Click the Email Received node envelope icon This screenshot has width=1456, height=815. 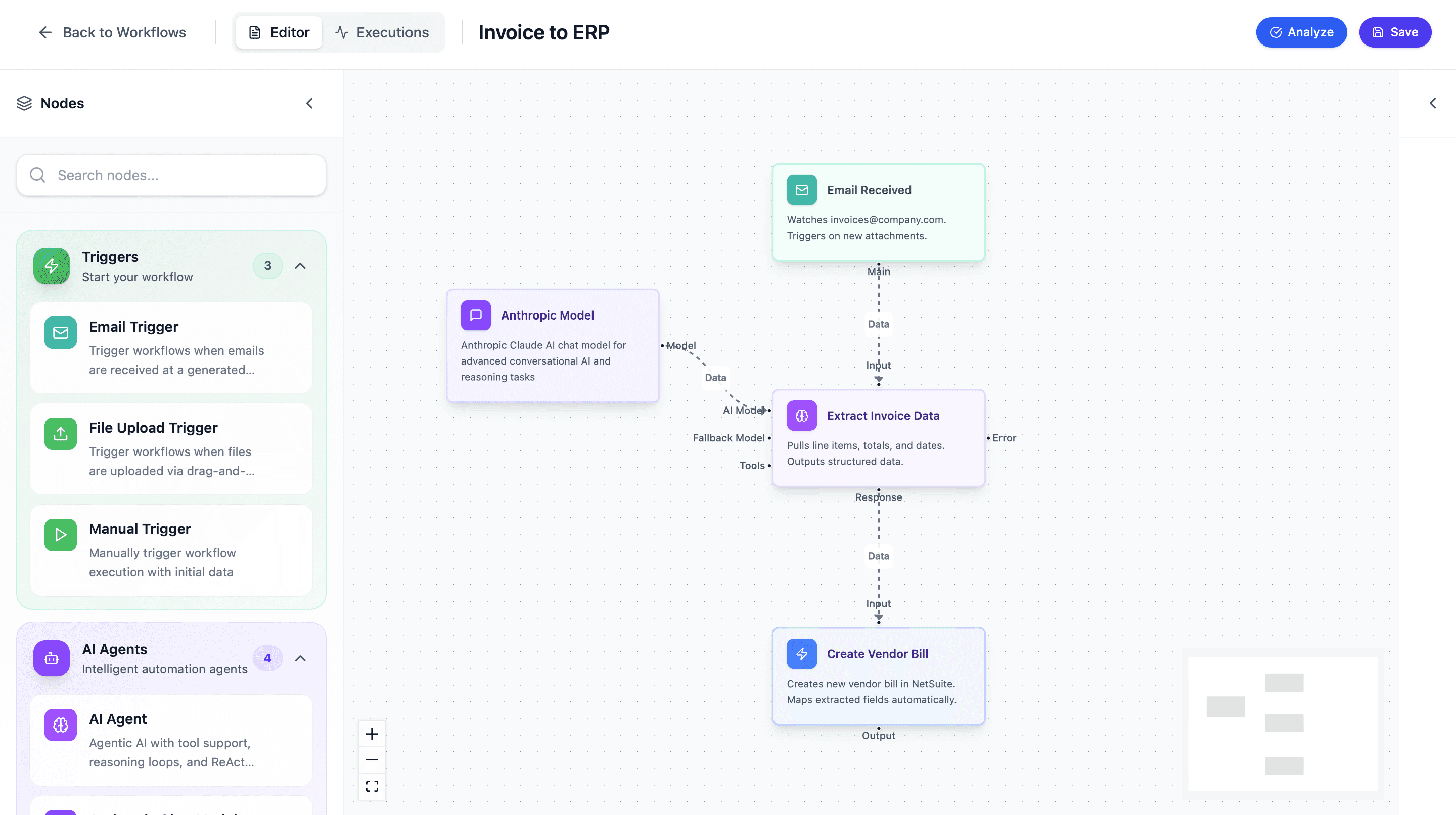tap(801, 190)
